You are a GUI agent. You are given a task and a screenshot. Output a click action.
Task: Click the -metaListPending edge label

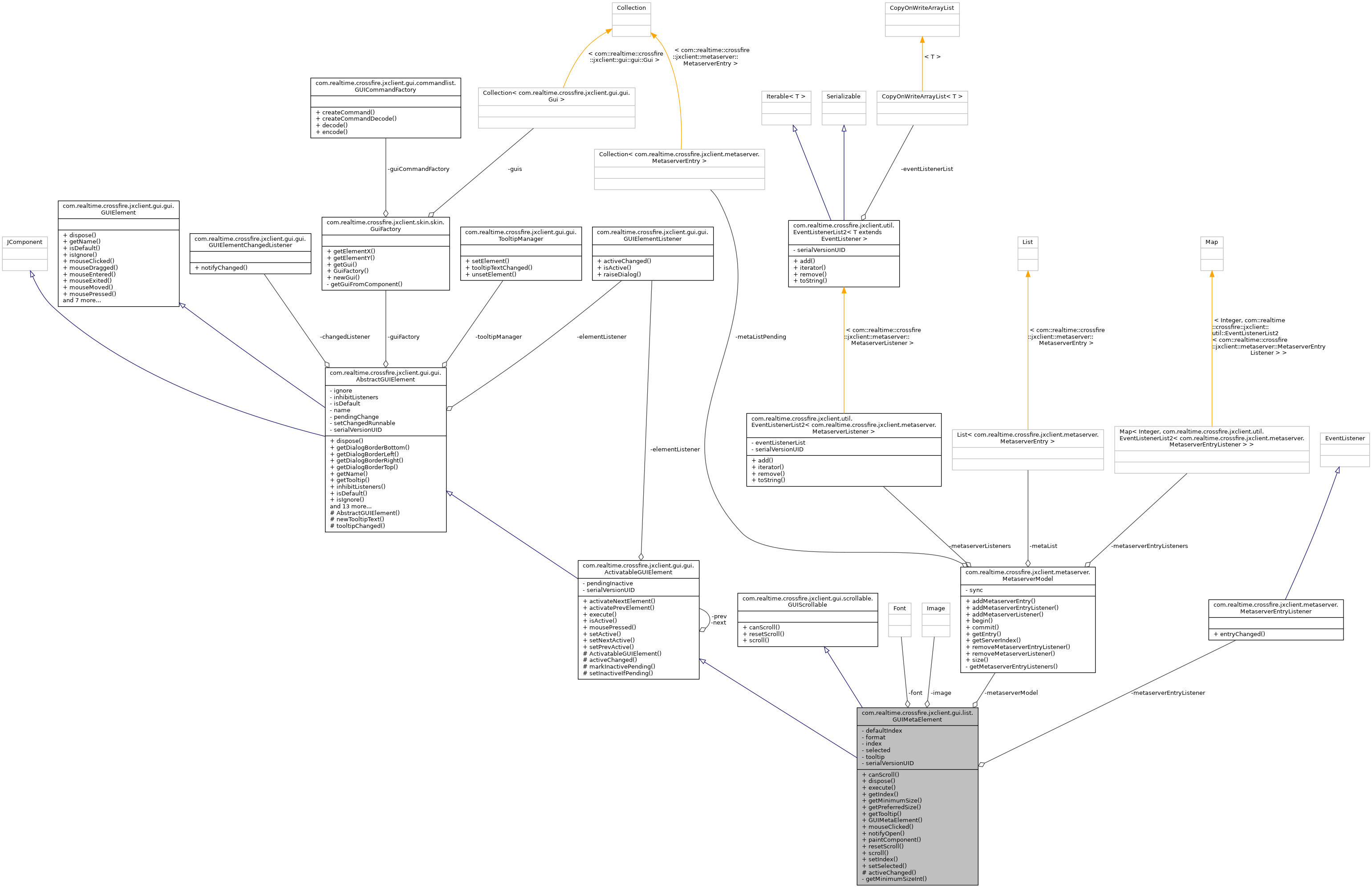tap(760, 337)
